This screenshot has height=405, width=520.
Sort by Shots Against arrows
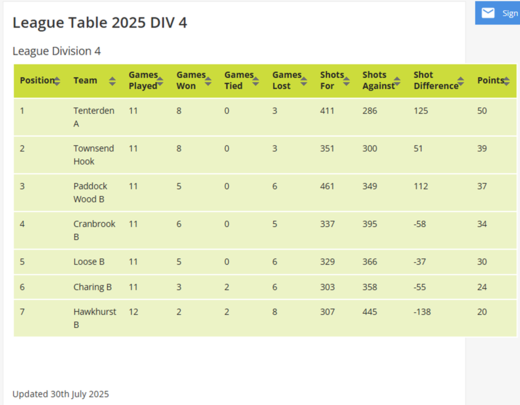click(397, 81)
